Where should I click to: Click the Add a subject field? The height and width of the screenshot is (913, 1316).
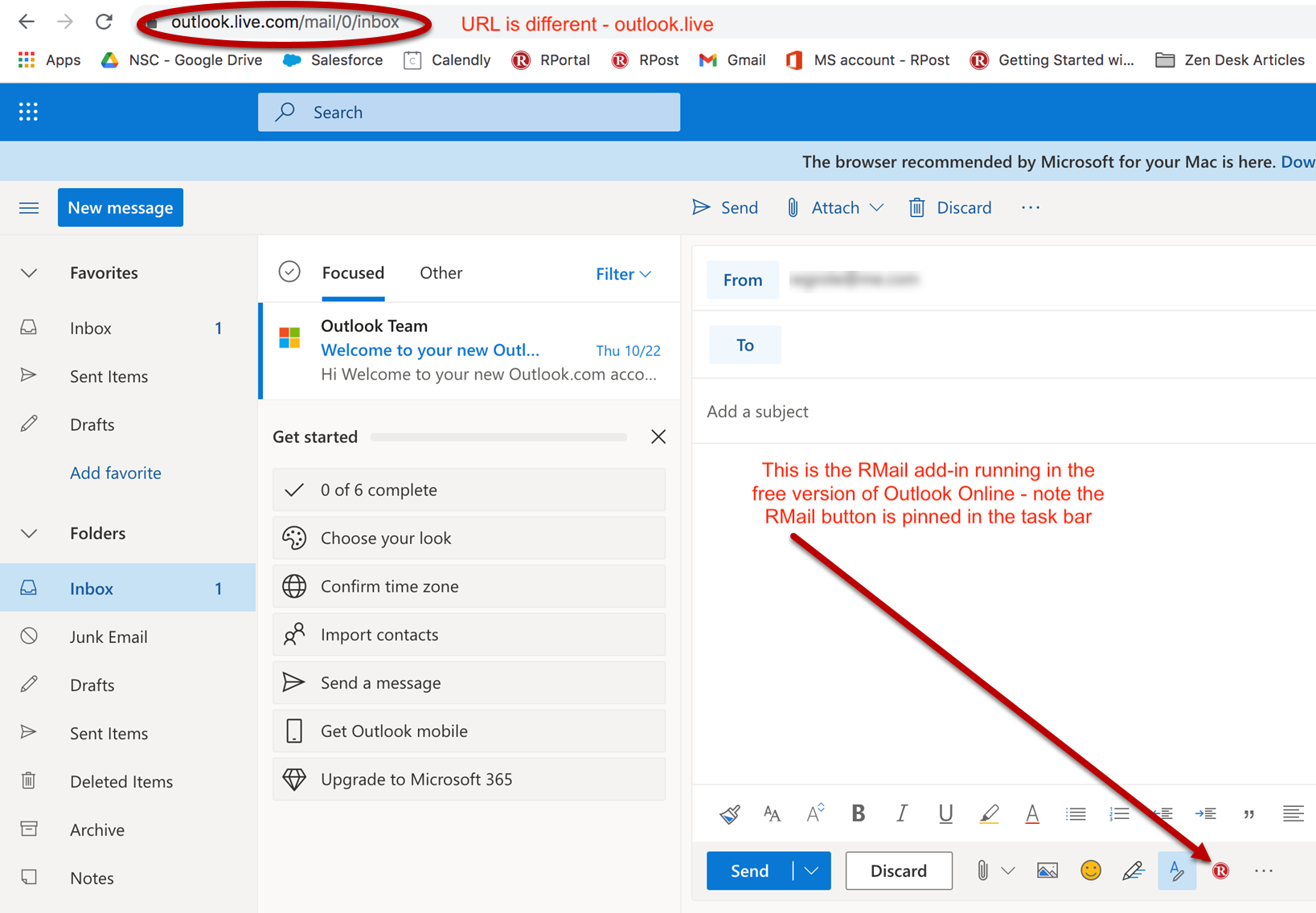pyautogui.click(x=1003, y=411)
